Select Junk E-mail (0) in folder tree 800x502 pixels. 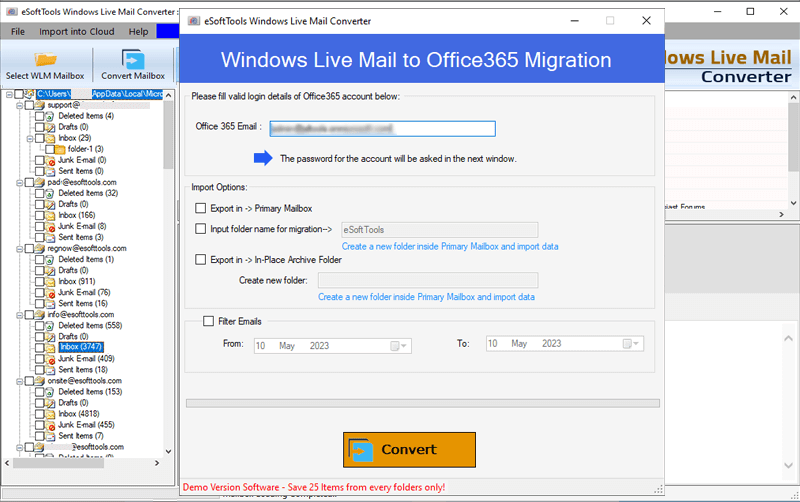[82, 160]
